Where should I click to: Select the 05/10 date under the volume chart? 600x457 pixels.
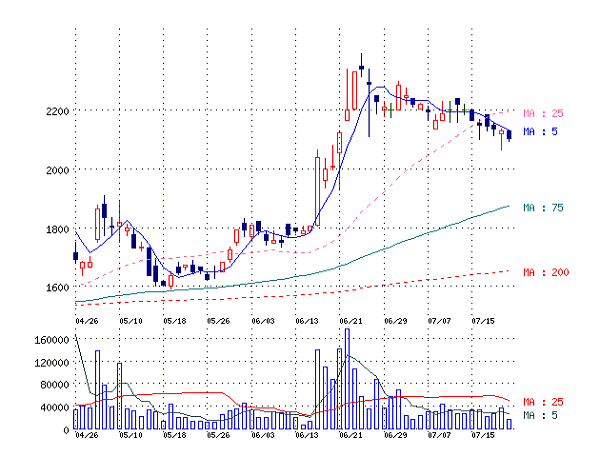pyautogui.click(x=130, y=435)
